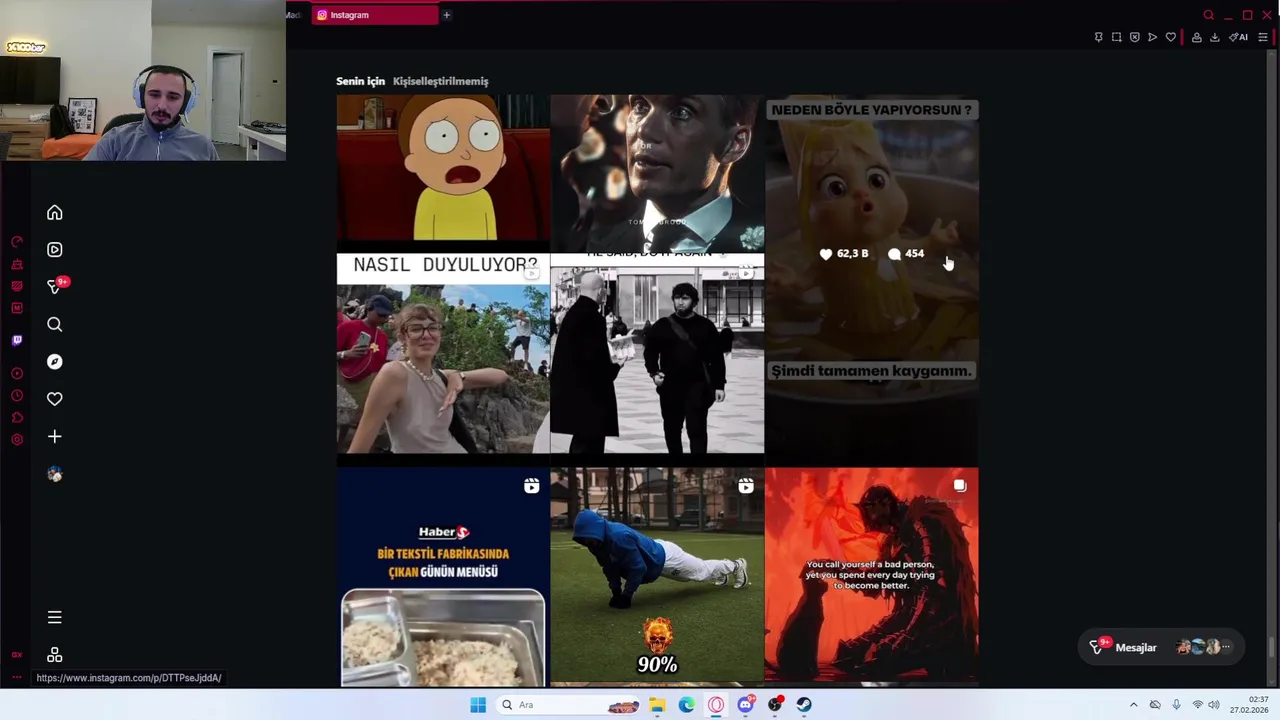Open the Explore compass icon

click(x=55, y=362)
